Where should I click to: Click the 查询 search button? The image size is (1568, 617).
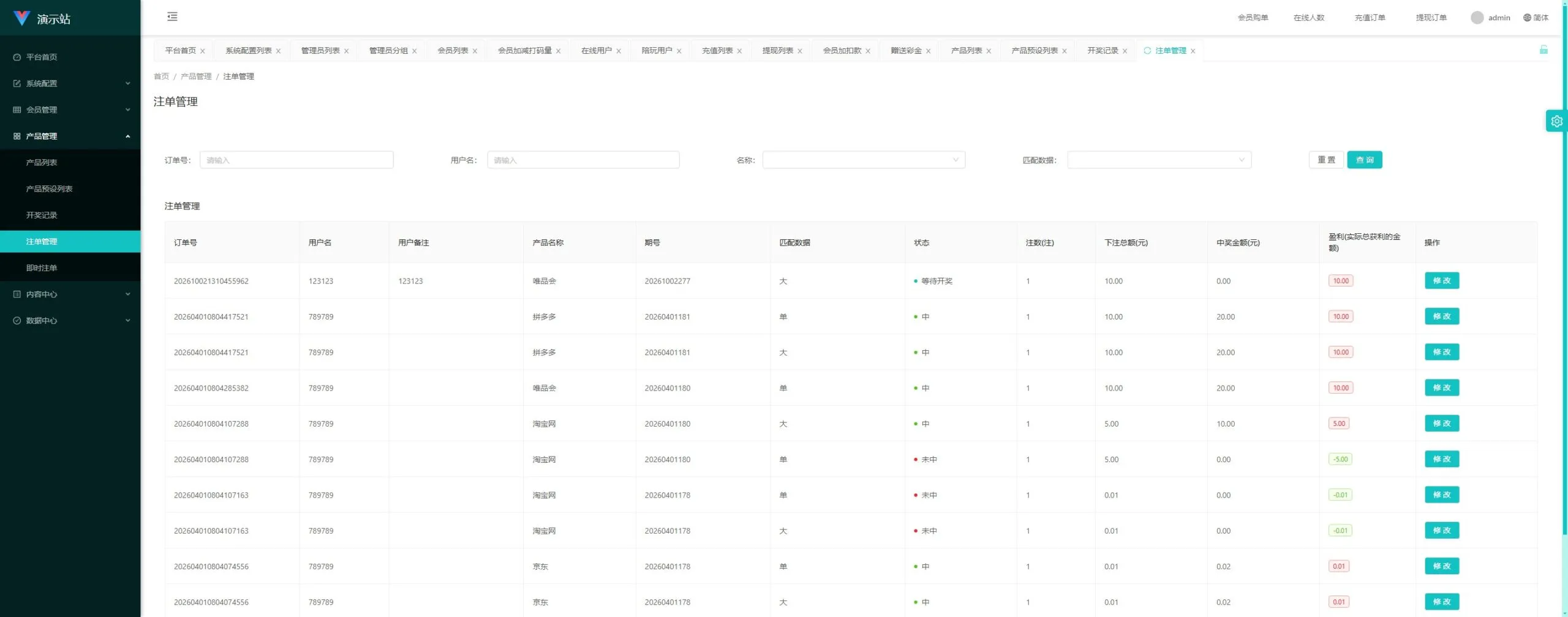pyautogui.click(x=1365, y=160)
